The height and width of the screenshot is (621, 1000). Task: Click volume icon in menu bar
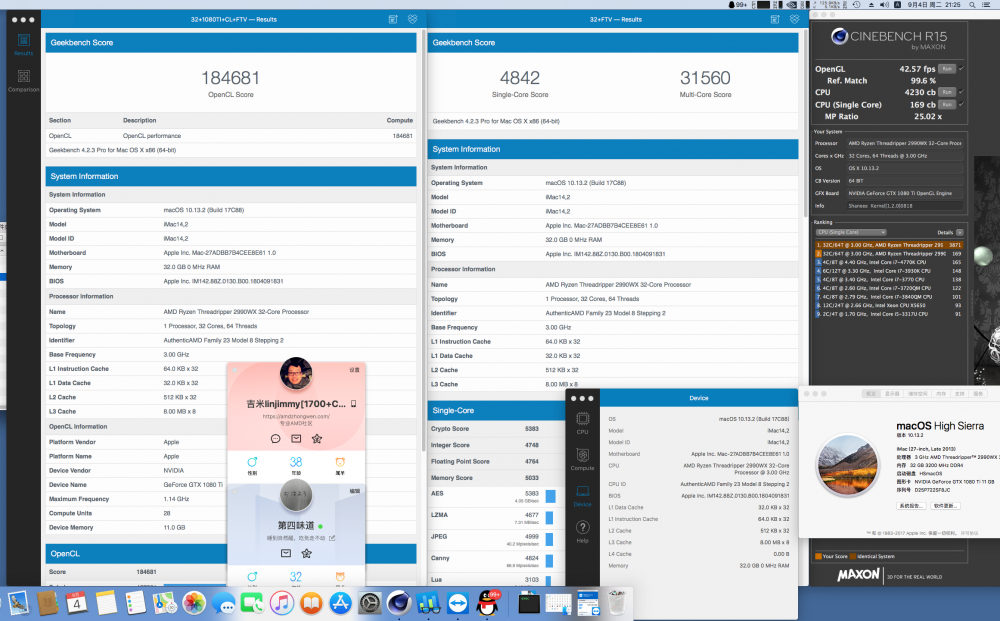(x=884, y=4)
